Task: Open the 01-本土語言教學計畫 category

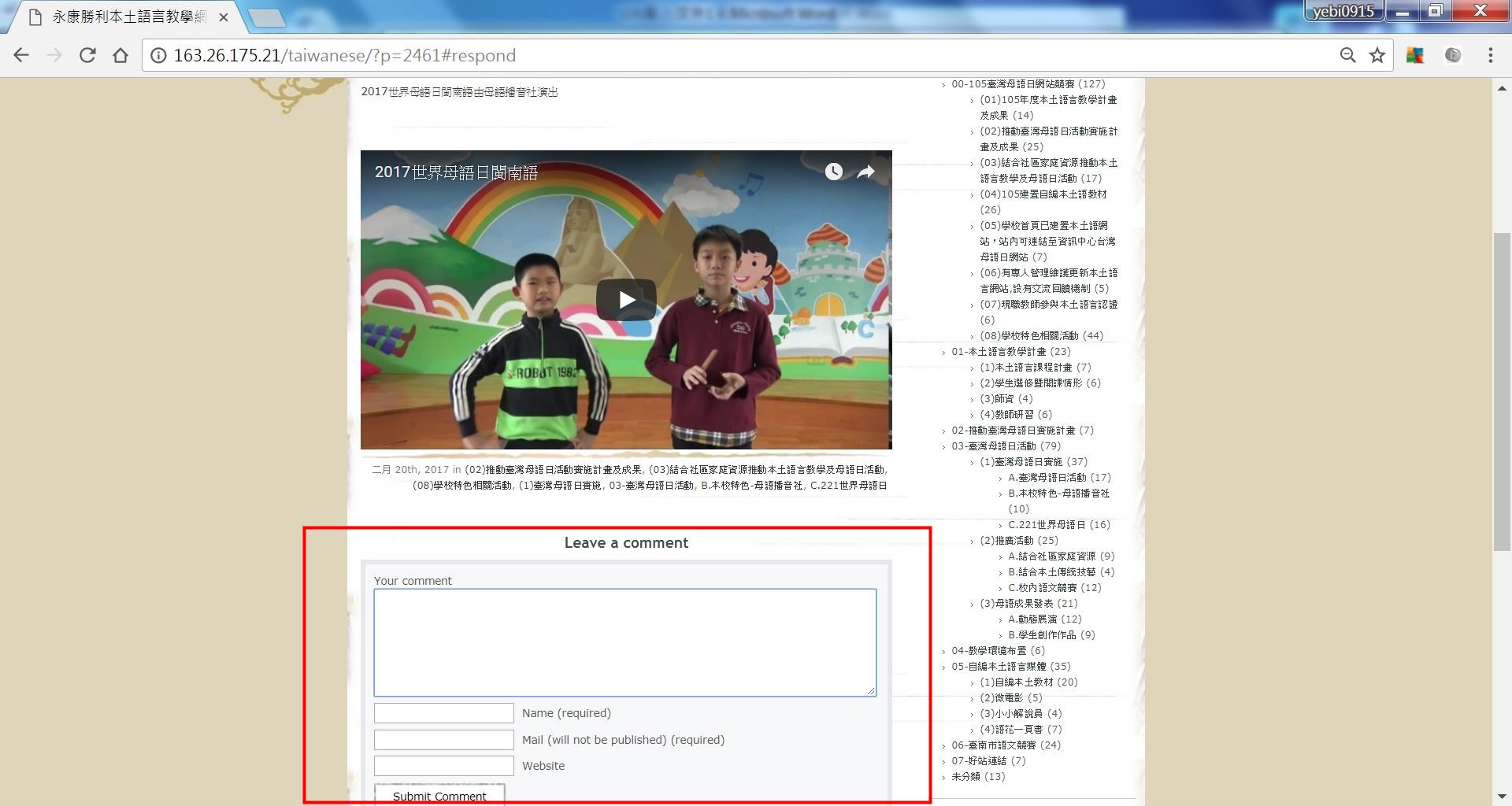Action: point(999,352)
